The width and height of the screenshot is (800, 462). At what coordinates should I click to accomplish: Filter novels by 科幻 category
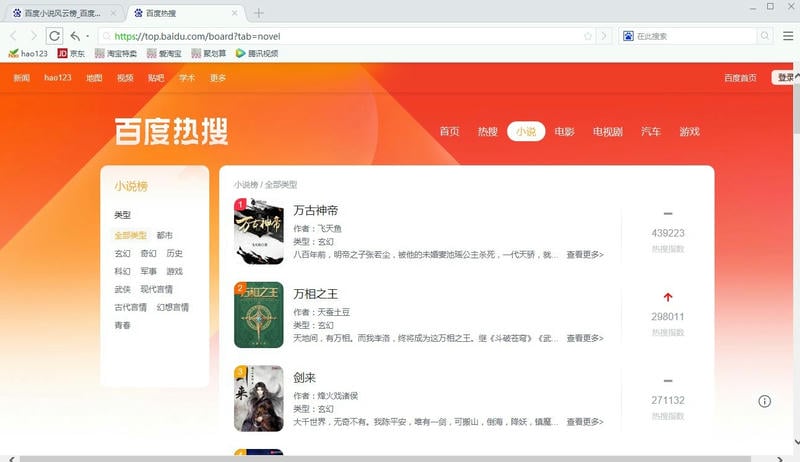click(x=122, y=271)
